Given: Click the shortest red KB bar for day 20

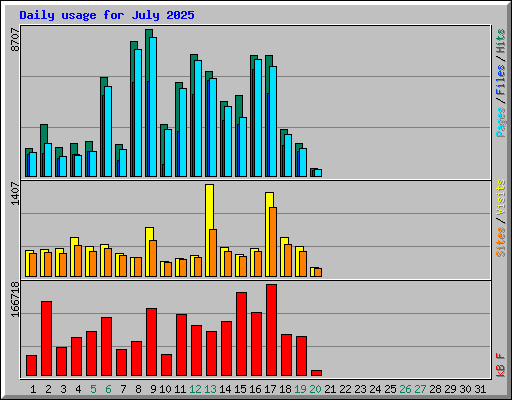Looking at the screenshot, I should (316, 373).
